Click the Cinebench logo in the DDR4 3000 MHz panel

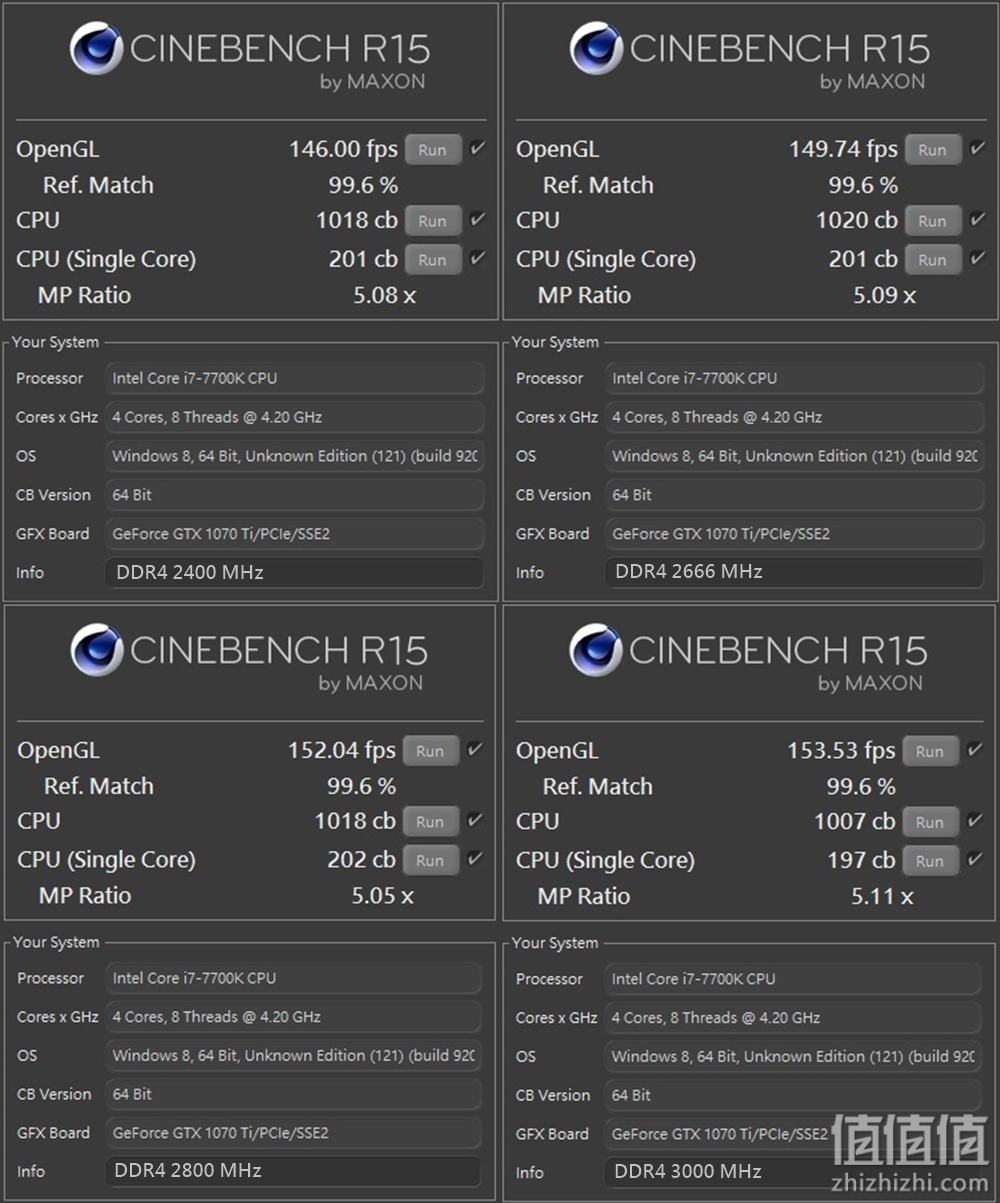595,651
